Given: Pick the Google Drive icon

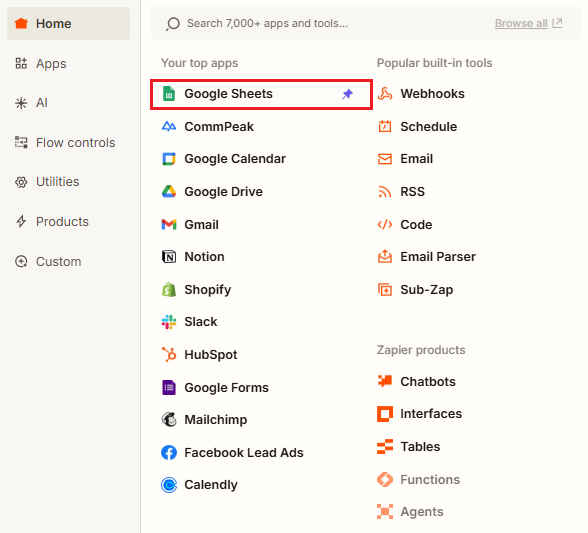Looking at the screenshot, I should pyautogui.click(x=169, y=192).
